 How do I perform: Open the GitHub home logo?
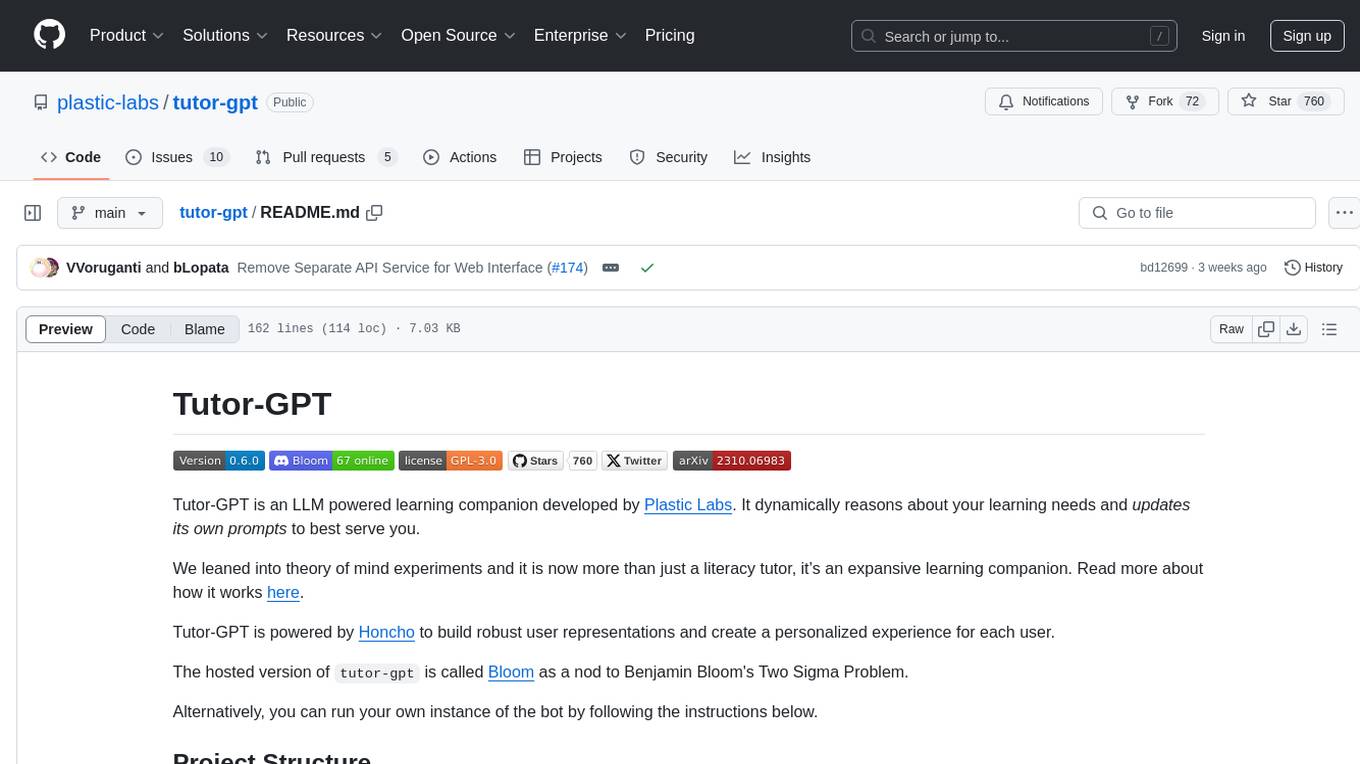(x=49, y=35)
